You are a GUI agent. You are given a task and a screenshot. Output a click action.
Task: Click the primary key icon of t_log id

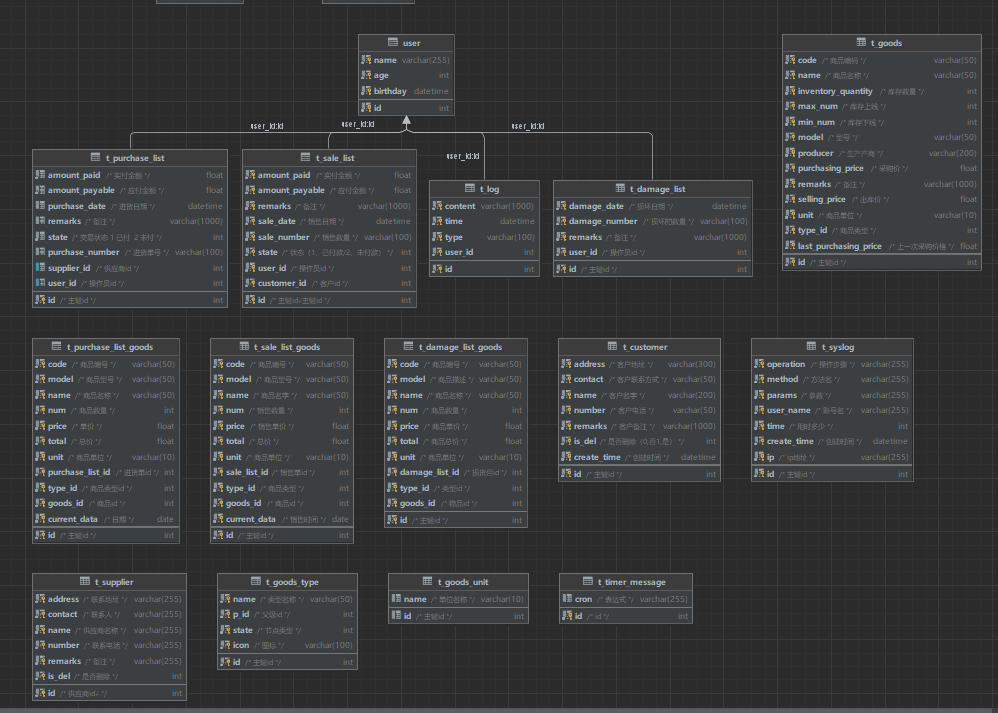(438, 268)
